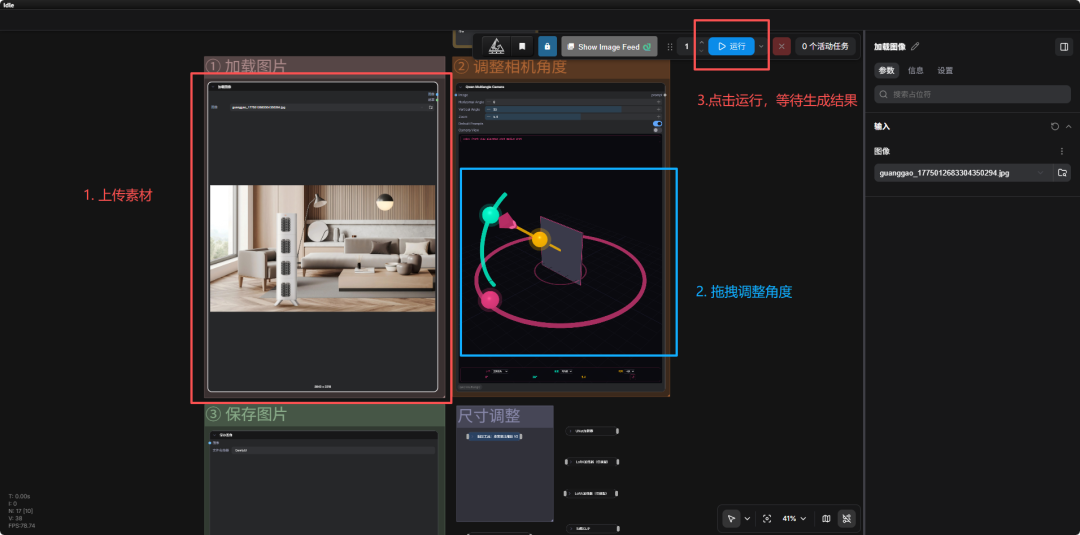The image size is (1080, 535).
Task: Click upload folder icon in 加载图像 node
Action: click(430, 107)
